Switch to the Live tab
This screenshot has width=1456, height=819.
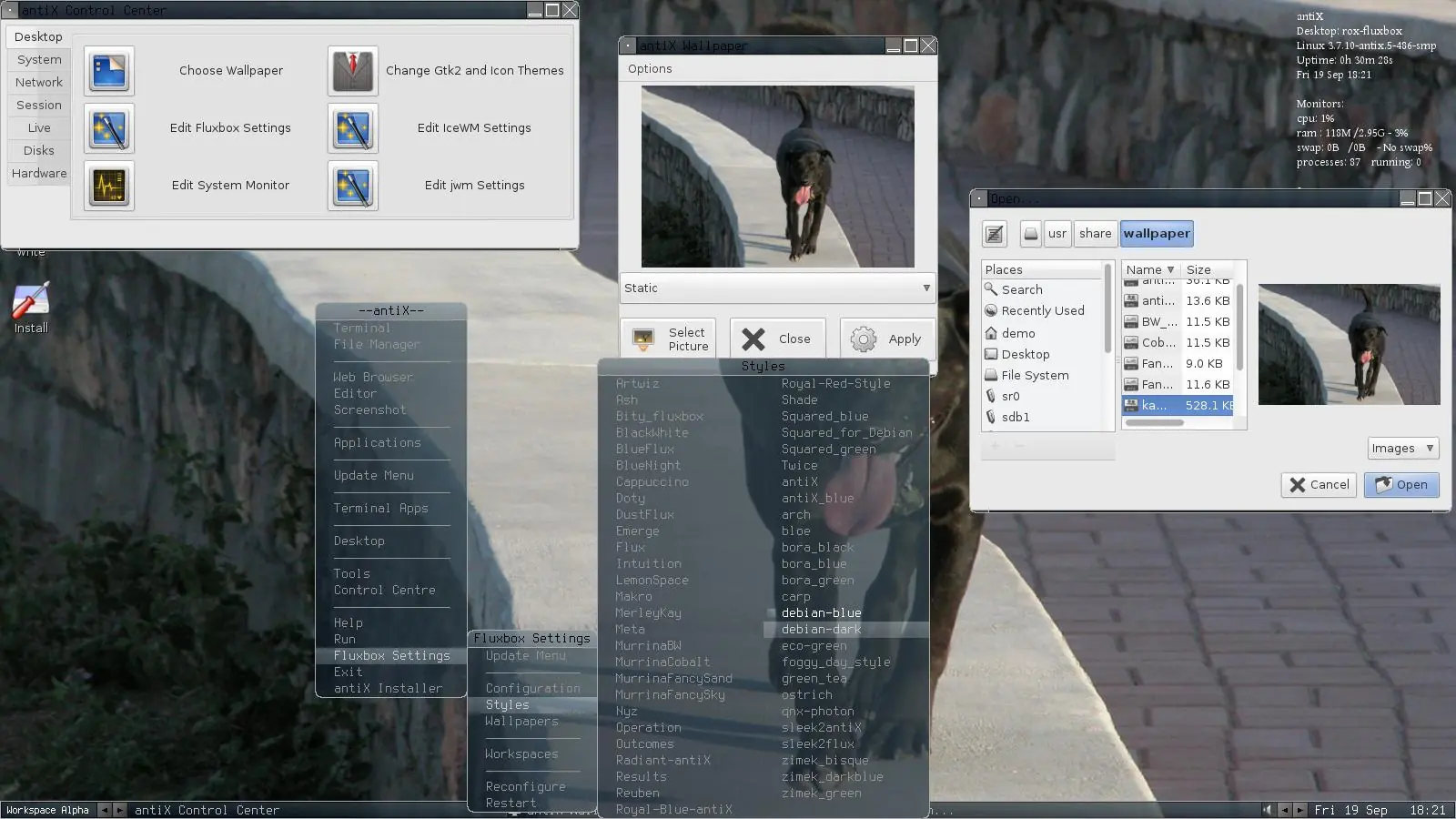[39, 127]
